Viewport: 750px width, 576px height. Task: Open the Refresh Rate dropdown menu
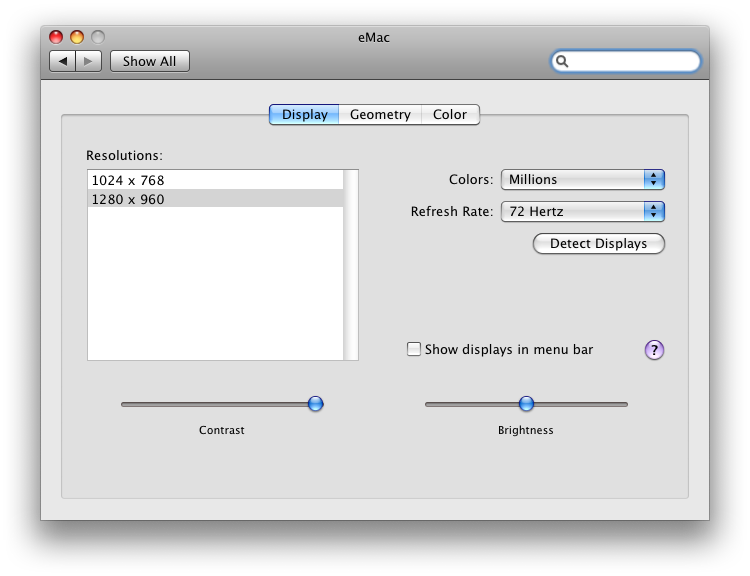click(x=583, y=211)
